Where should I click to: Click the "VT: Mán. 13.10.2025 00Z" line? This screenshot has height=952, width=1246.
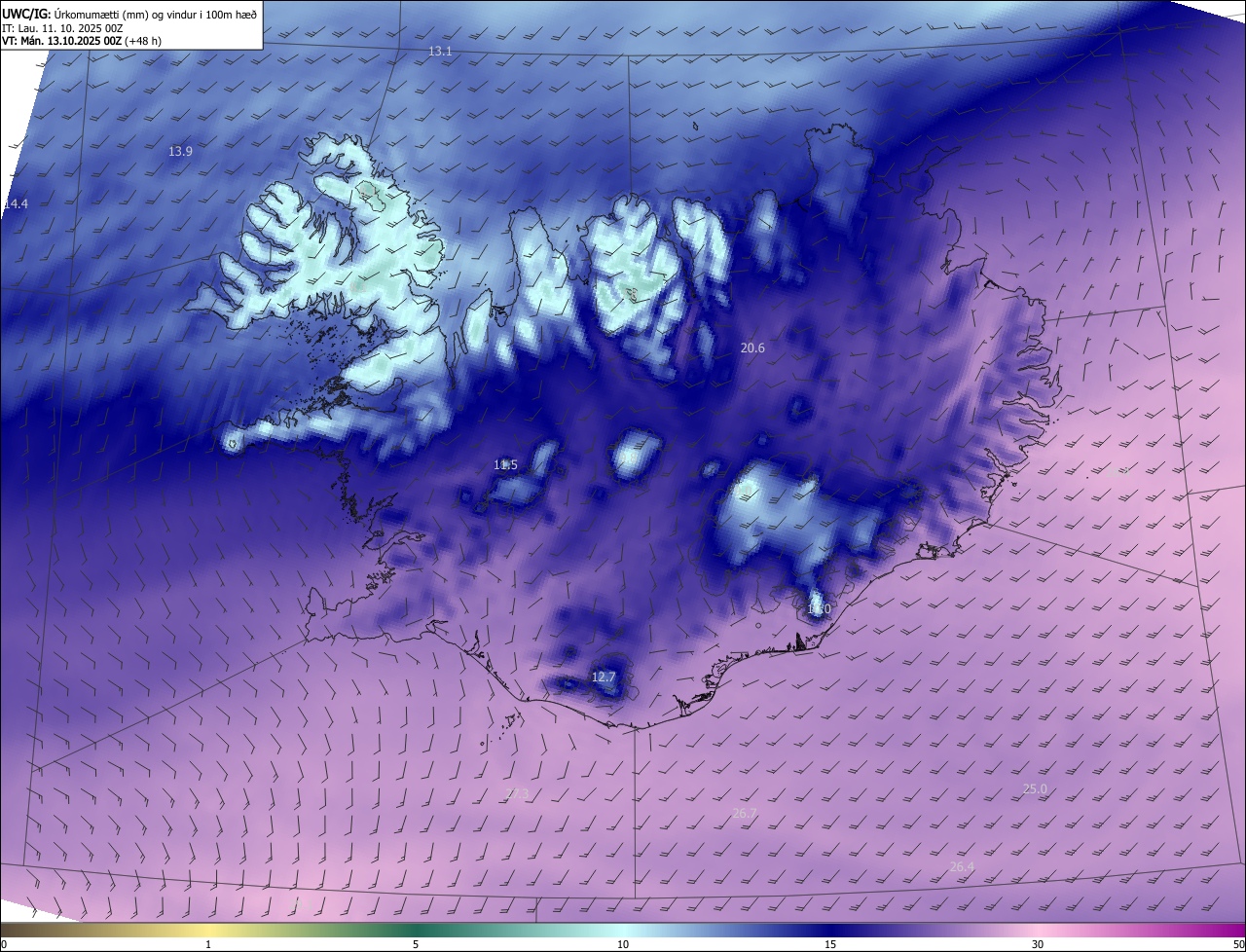[82, 41]
